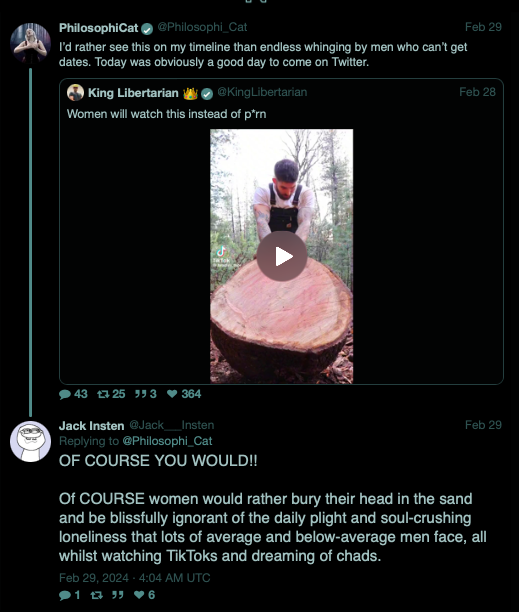Image resolution: width=519 pixels, height=612 pixels.
Task: Open Jack Insten's profile avatar
Action: click(30, 441)
